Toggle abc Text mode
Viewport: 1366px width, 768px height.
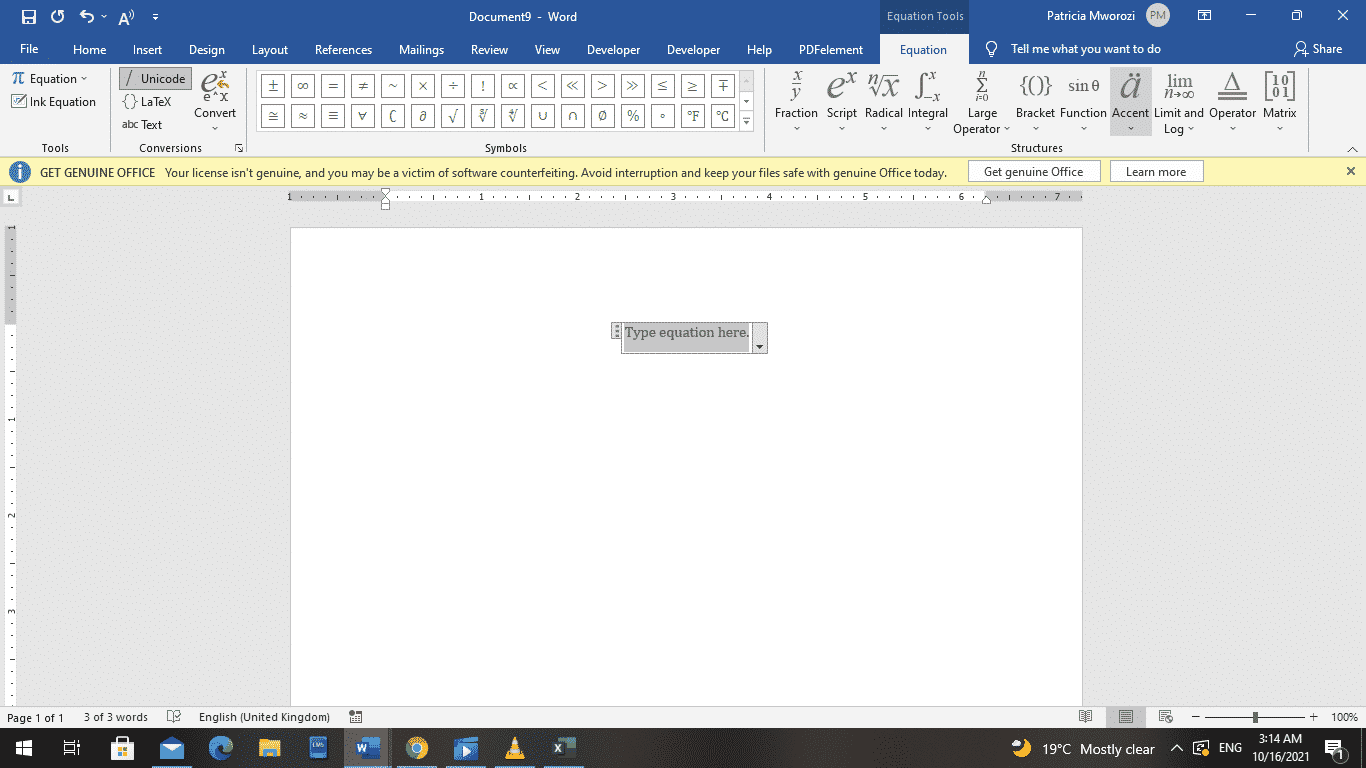click(x=145, y=124)
